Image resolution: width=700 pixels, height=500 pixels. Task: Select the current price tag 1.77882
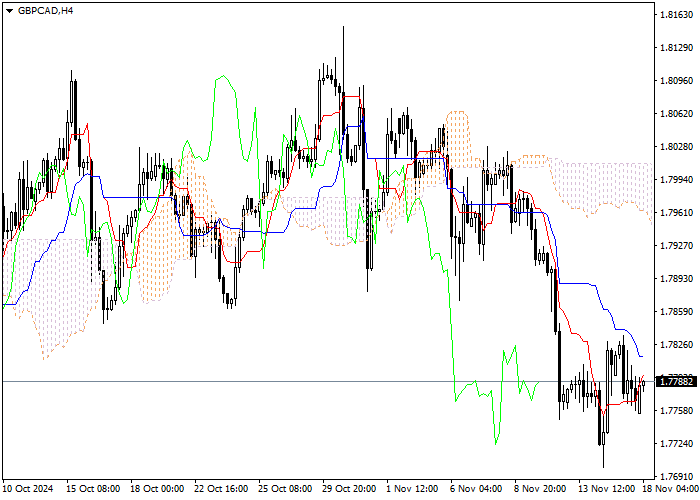[676, 382]
